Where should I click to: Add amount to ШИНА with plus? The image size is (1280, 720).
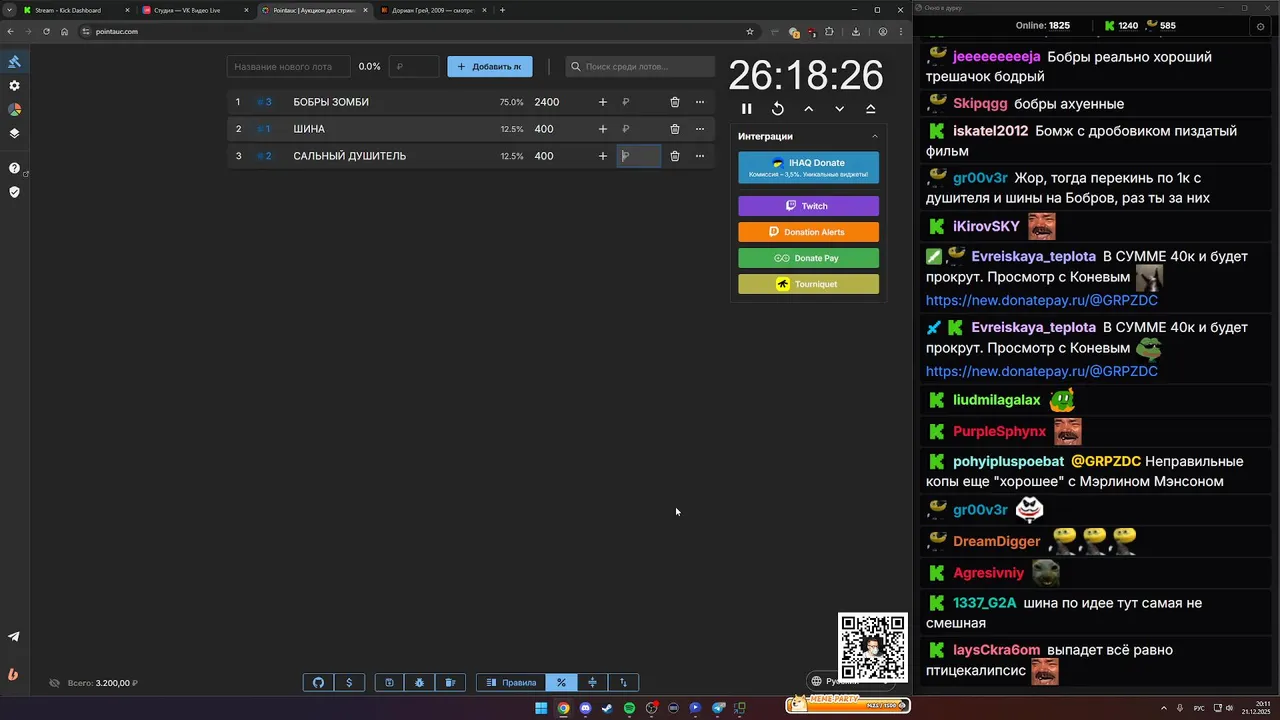pyautogui.click(x=602, y=129)
